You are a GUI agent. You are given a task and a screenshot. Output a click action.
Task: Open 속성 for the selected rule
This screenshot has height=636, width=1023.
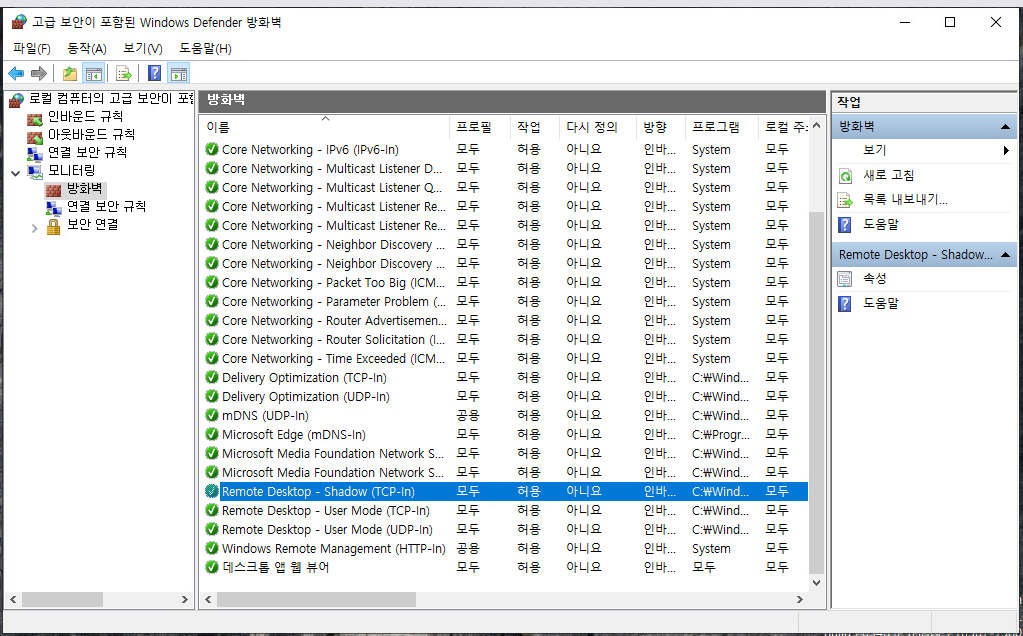[874, 279]
